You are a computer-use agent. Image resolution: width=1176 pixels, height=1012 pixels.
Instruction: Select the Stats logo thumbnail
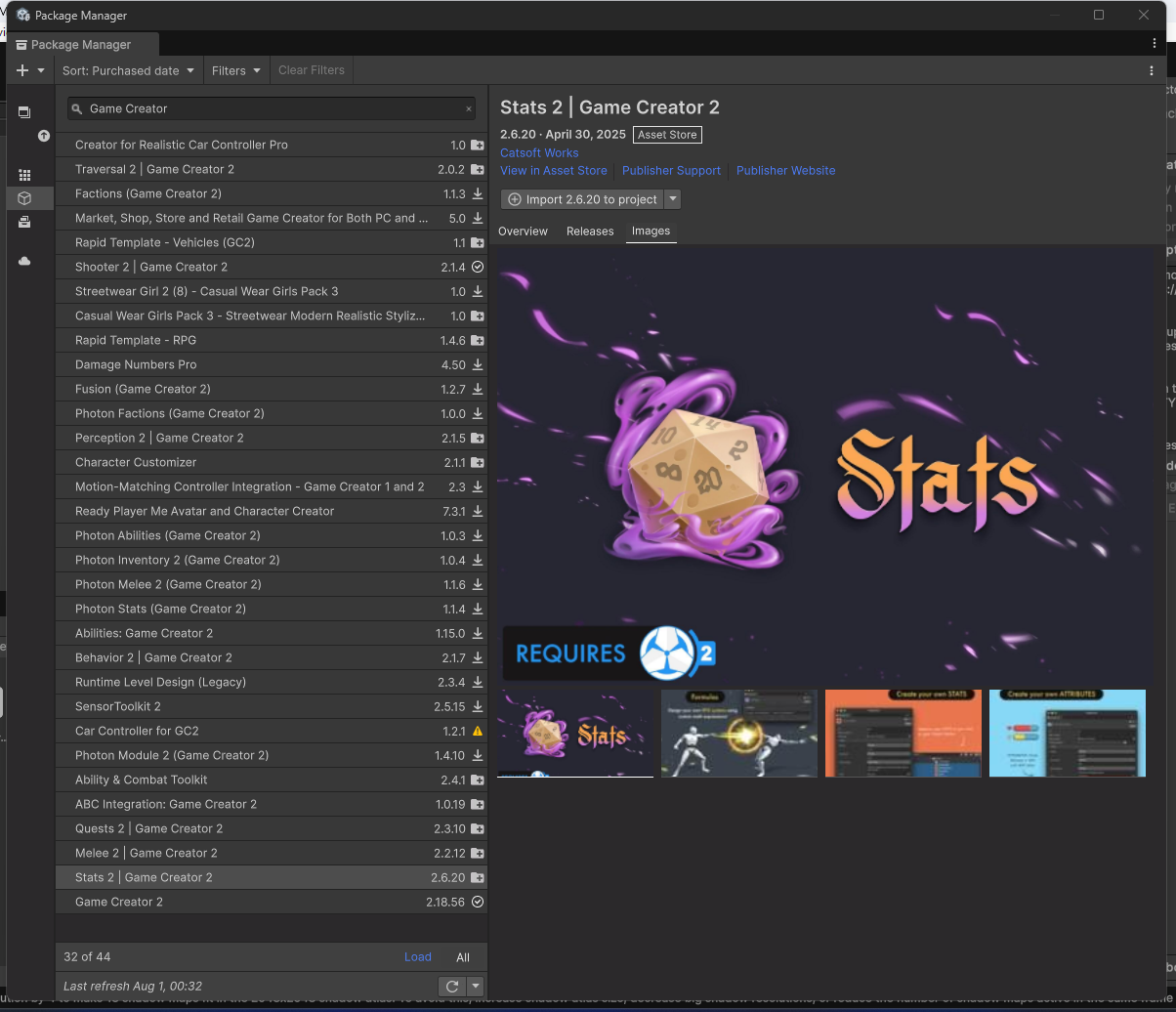click(575, 734)
